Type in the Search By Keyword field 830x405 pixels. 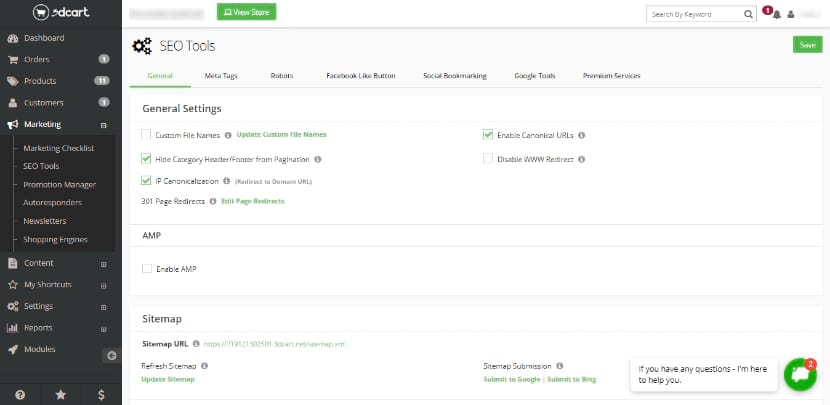[x=693, y=15]
